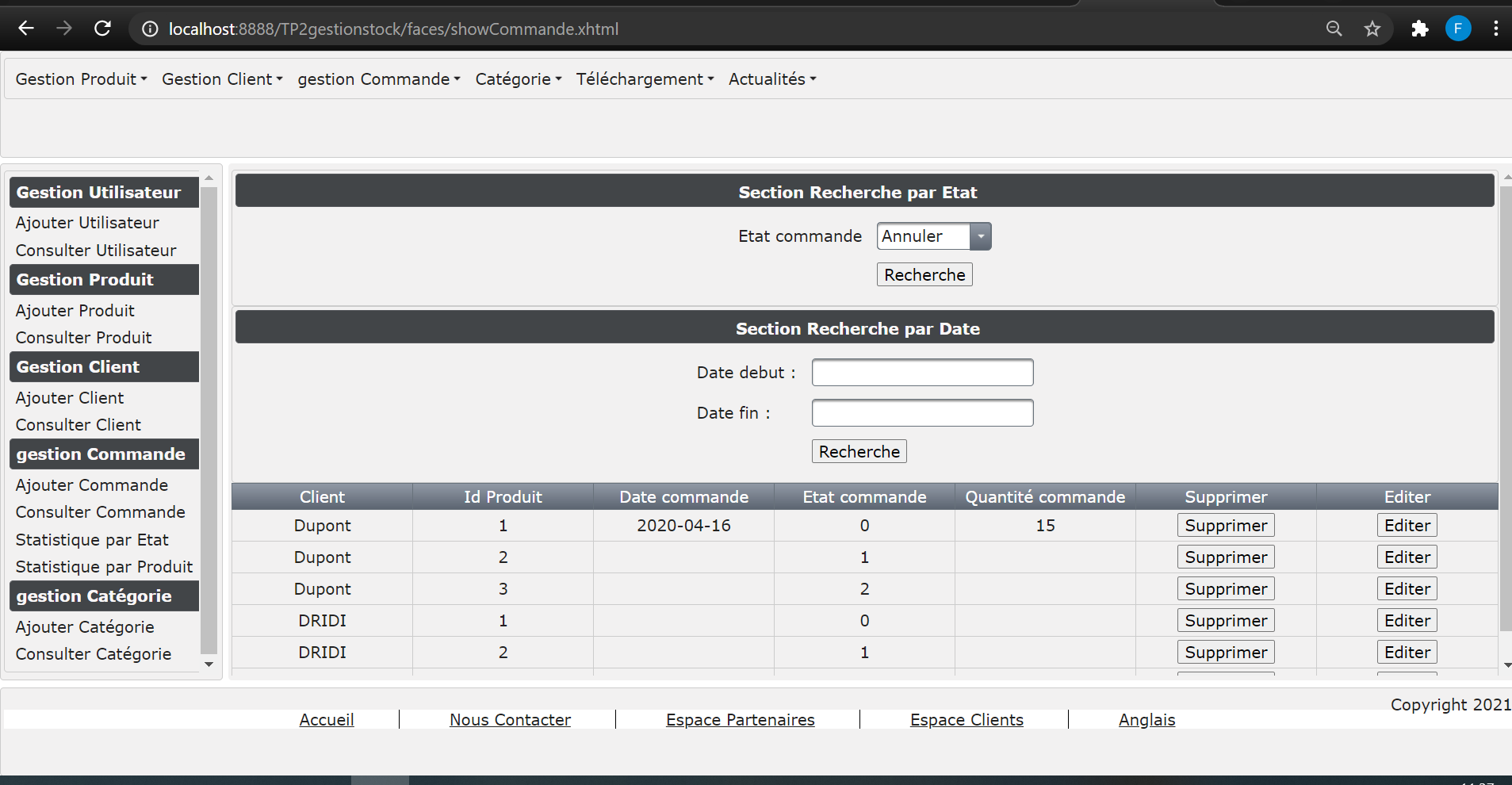Viewport: 1512px width, 785px height.
Task: Click the 2020-04-16 date cell
Action: (683, 526)
